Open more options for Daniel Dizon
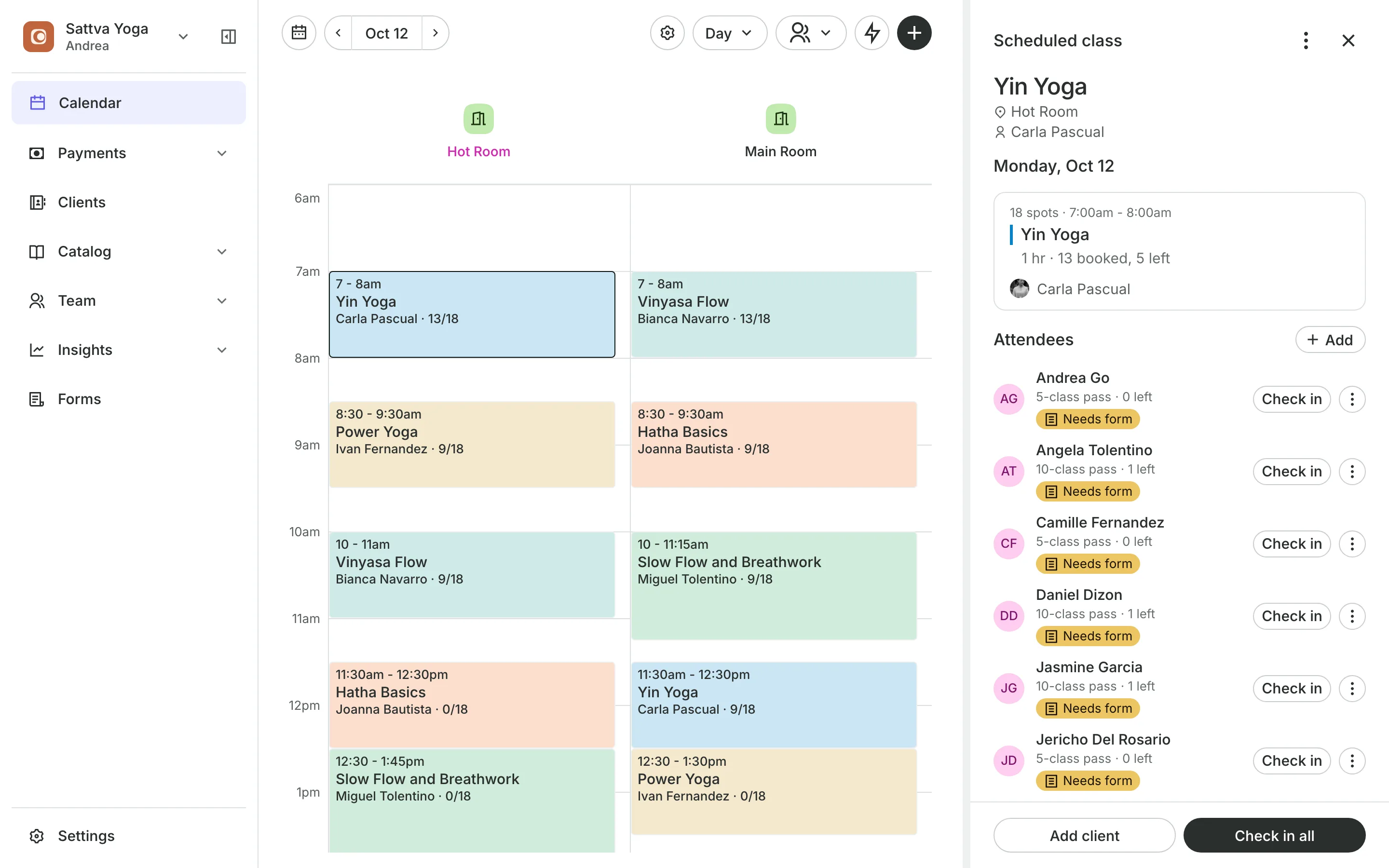The width and height of the screenshot is (1389, 868). (x=1352, y=616)
